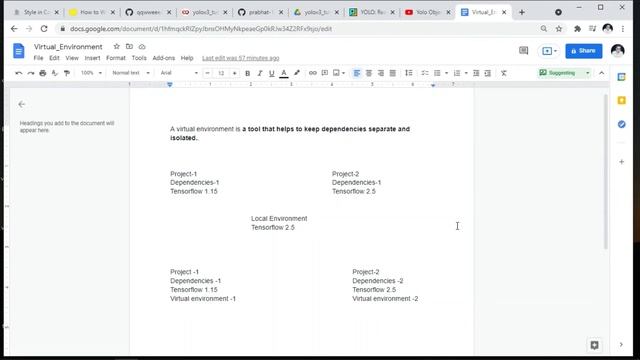The height and width of the screenshot is (360, 640).
Task: Open line spacing options
Action: (409, 73)
